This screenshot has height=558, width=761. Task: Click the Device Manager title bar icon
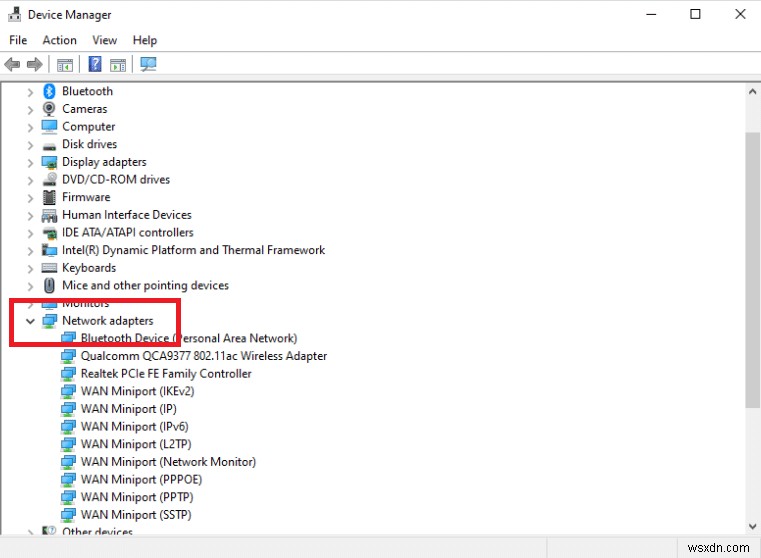15,15
